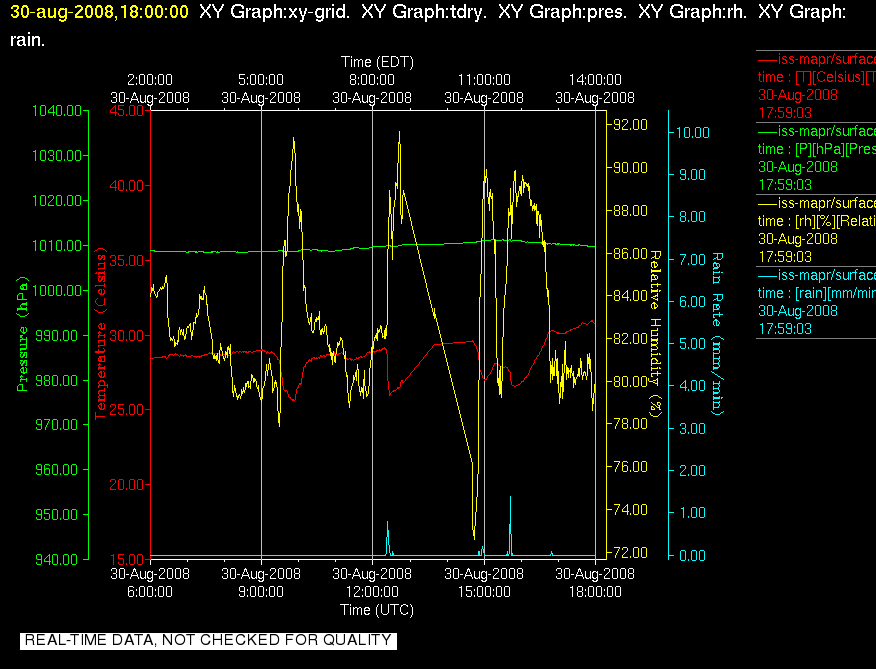This screenshot has height=669, width=876.
Task: Click the Time (EDT) axis title
Action: 377,62
